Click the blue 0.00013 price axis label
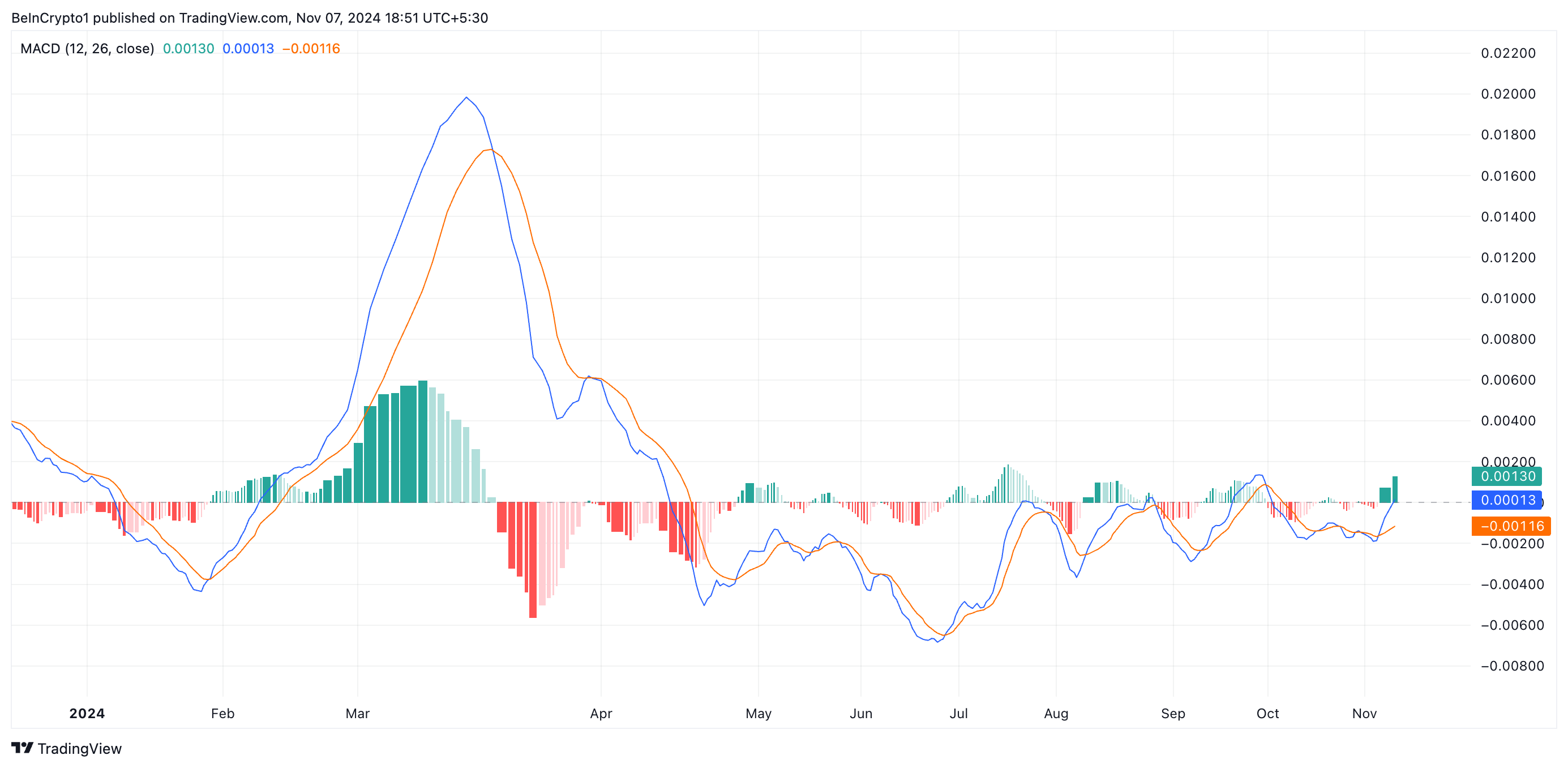Screen dimensions: 1568x768 [x=1507, y=500]
